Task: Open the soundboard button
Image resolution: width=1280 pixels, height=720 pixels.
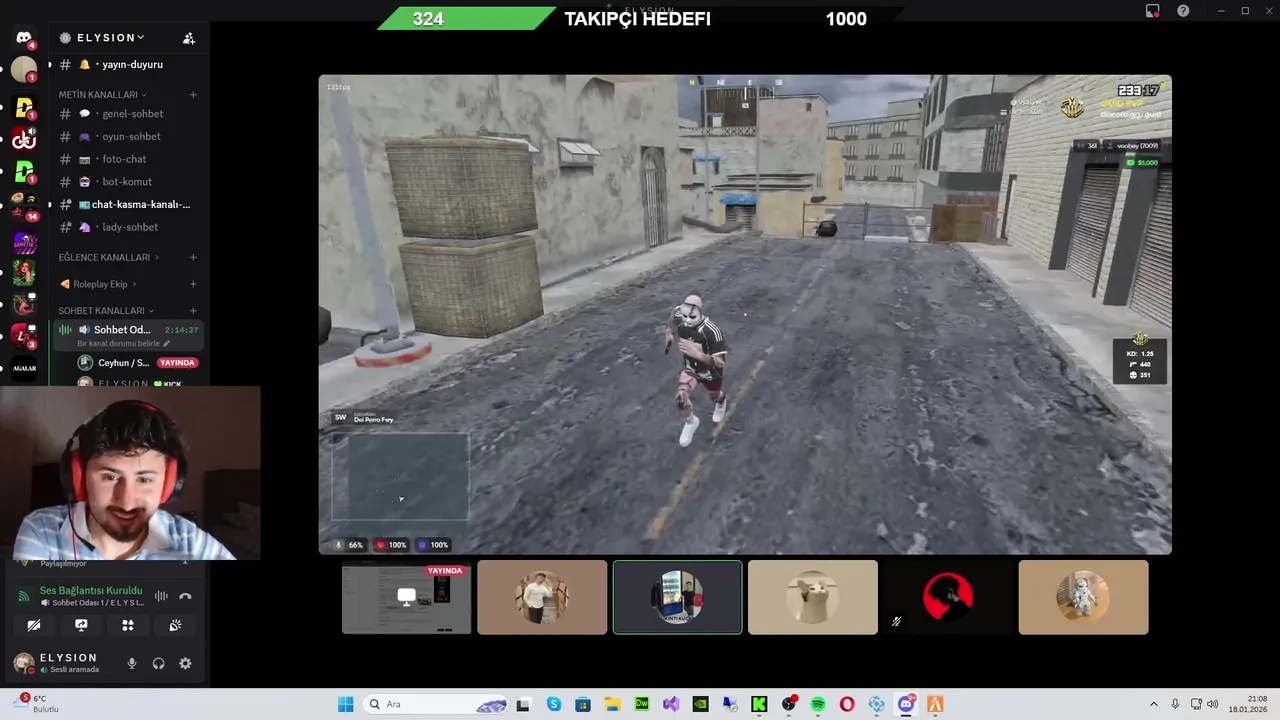Action: pos(175,625)
